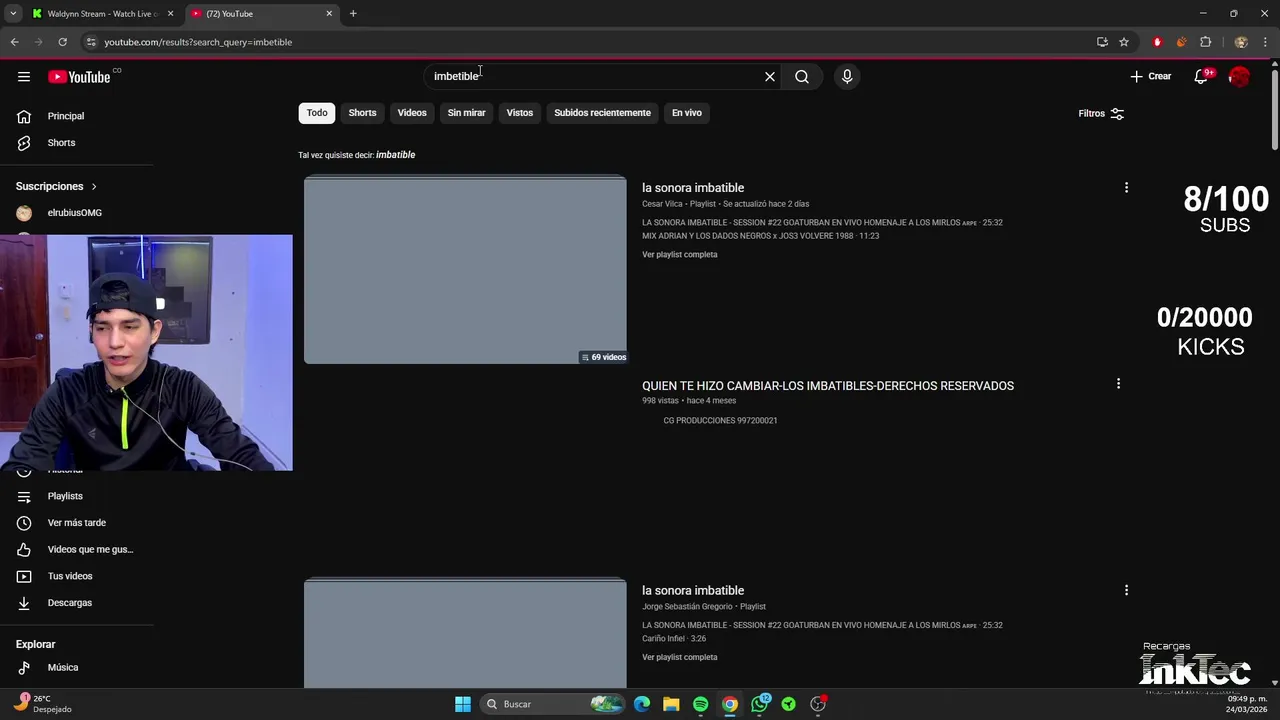
Task: Open QUIEN TE HIZO CAMBIAR video title
Action: click(828, 386)
